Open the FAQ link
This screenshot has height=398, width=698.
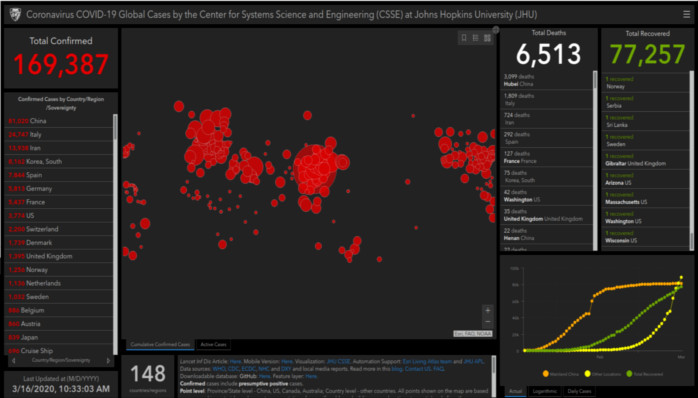coord(438,369)
